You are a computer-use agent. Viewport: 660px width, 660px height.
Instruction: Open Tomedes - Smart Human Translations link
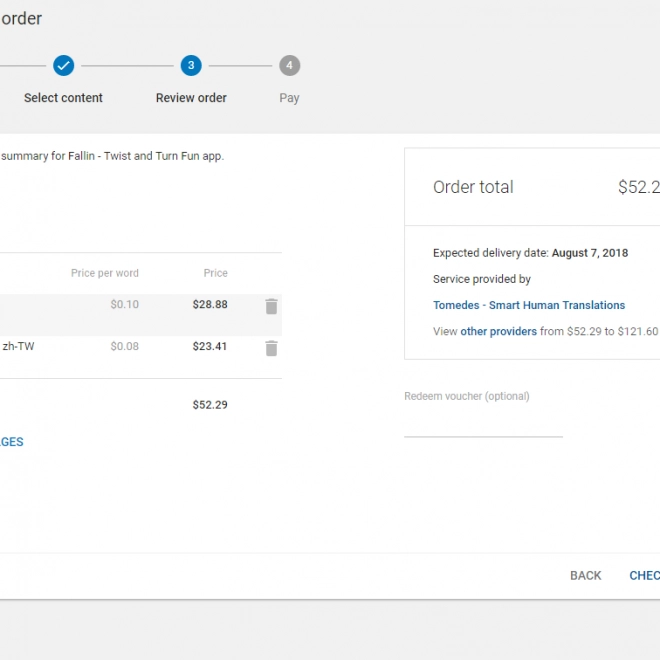[529, 305]
